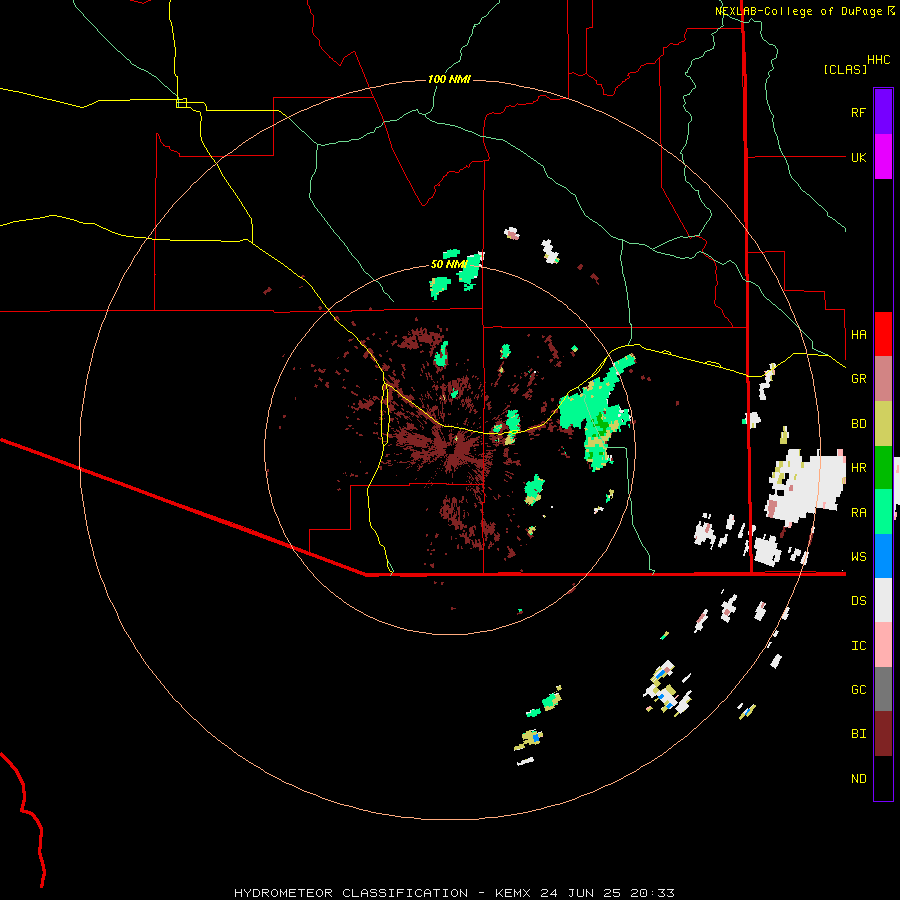Click the HHC product label

tap(879, 60)
